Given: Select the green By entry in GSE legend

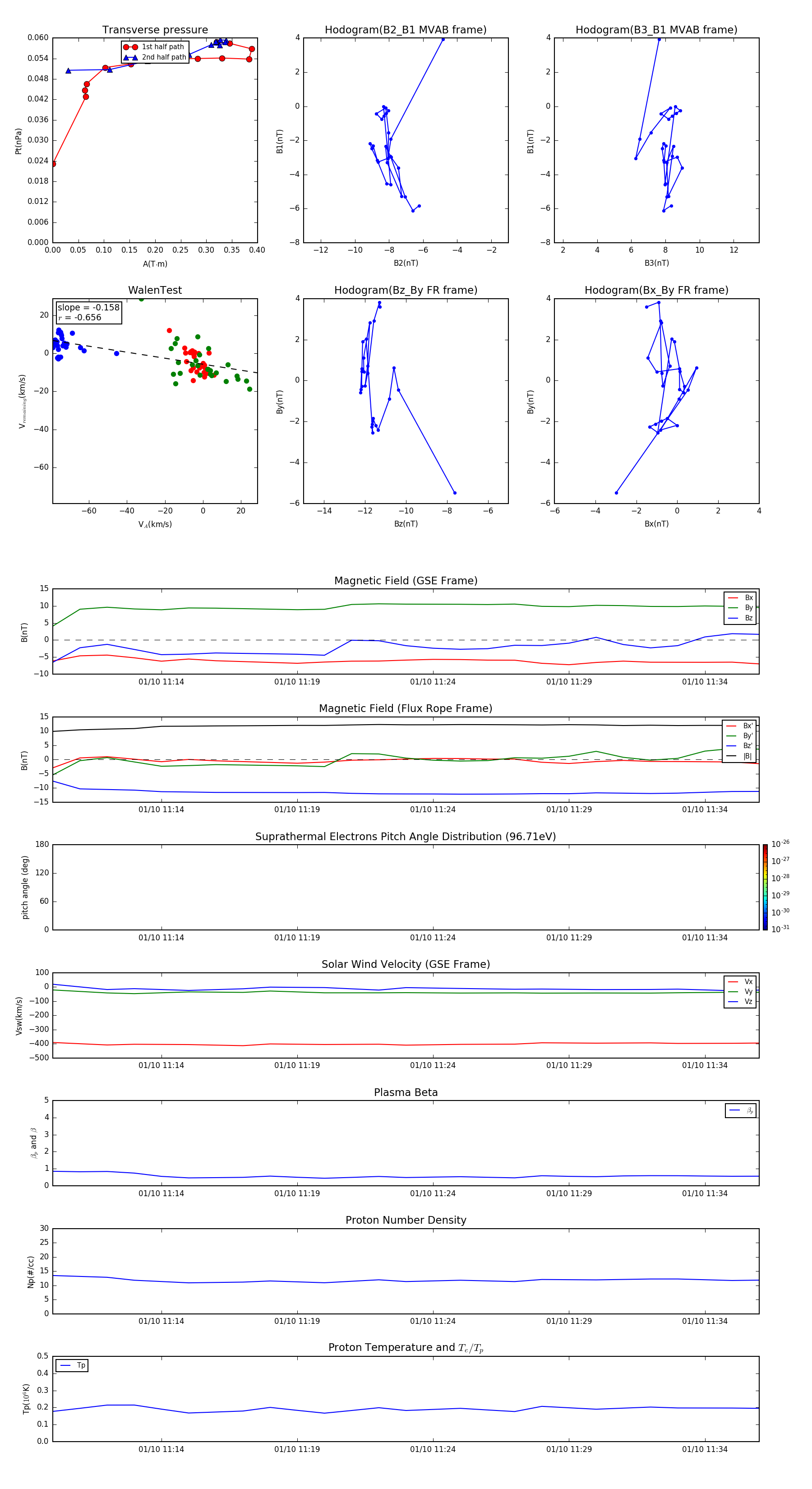Looking at the screenshot, I should 740,607.
